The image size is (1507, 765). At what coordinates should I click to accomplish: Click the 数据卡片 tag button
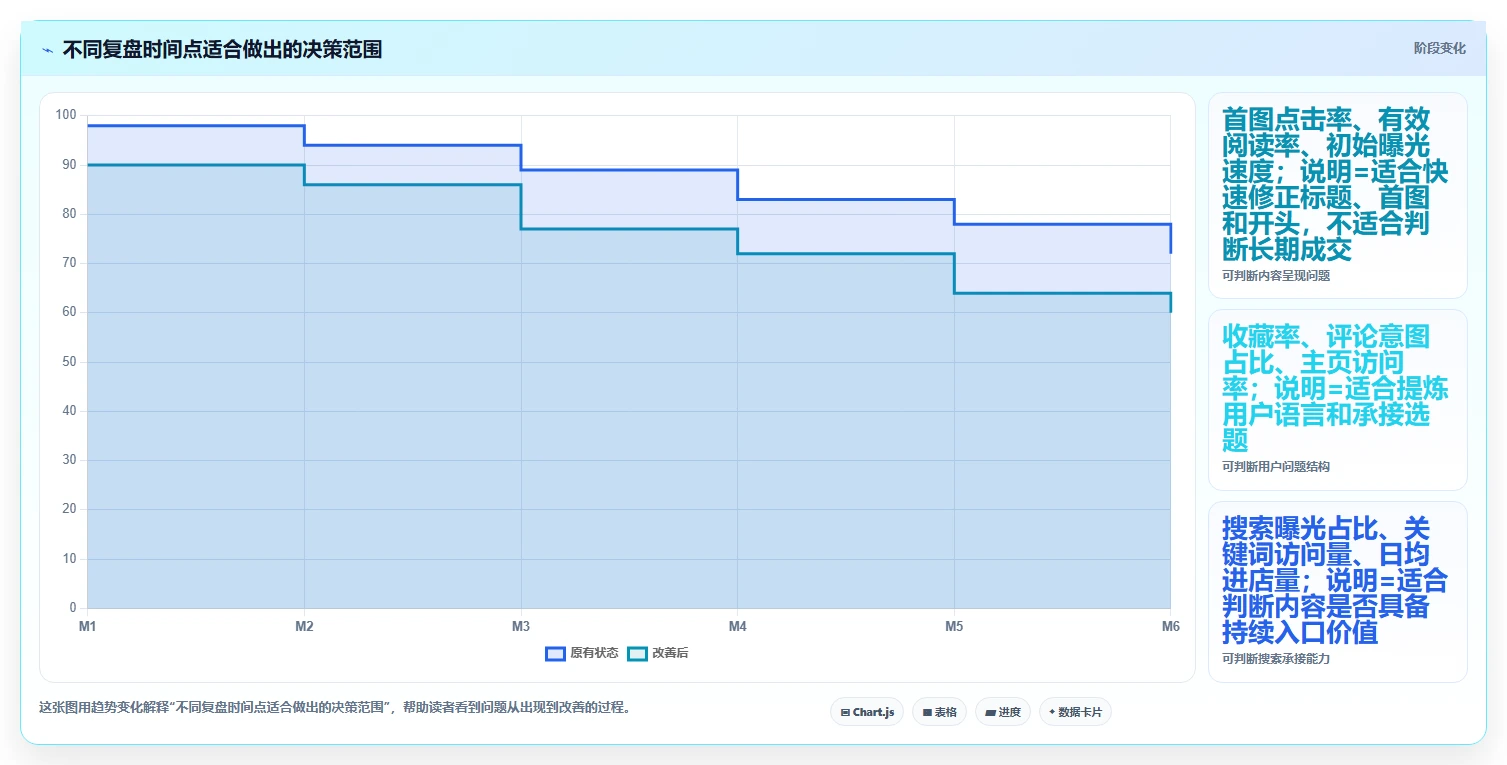(x=1075, y=712)
